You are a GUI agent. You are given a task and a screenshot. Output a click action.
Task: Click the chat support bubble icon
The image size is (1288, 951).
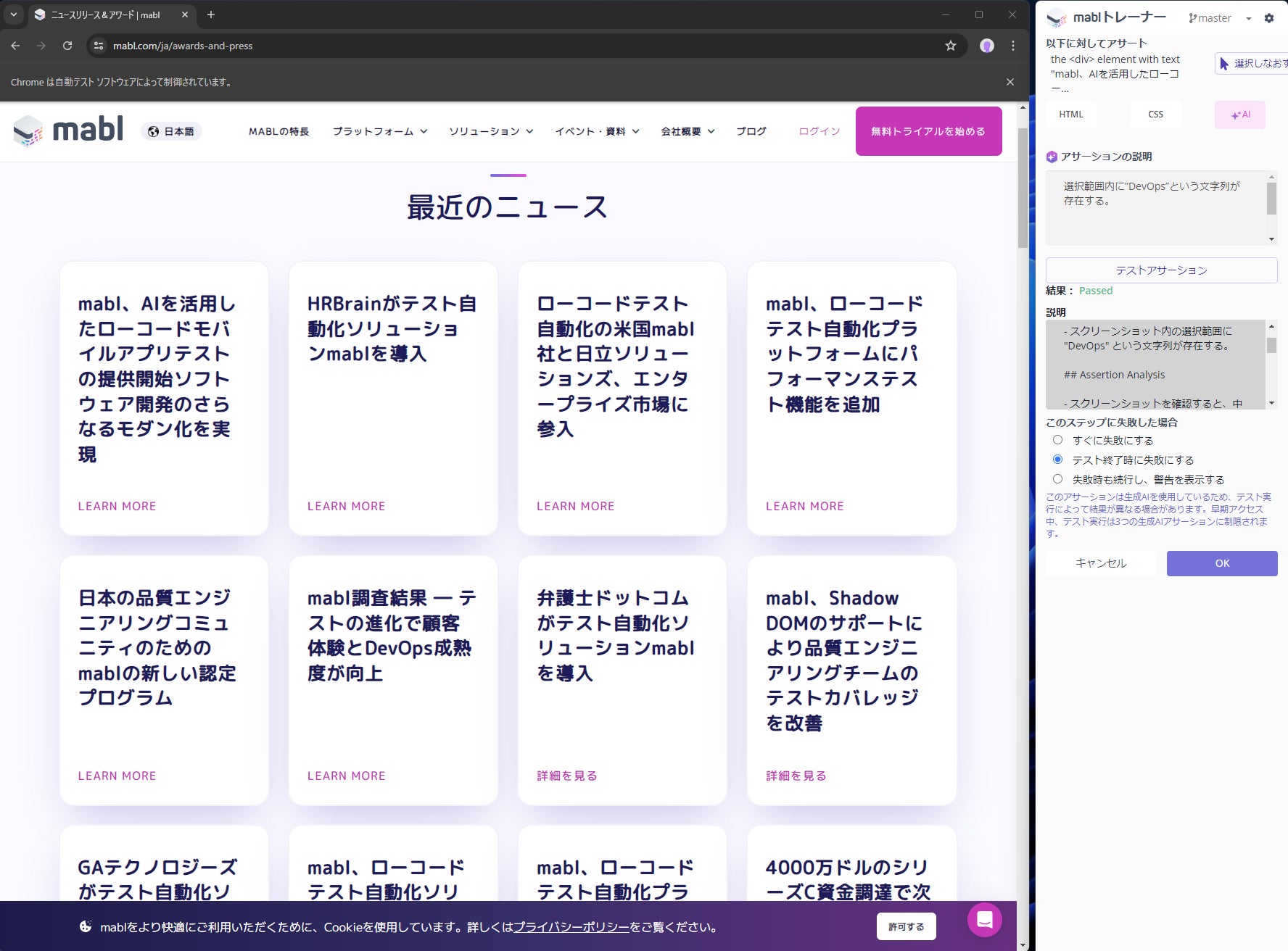click(x=984, y=920)
